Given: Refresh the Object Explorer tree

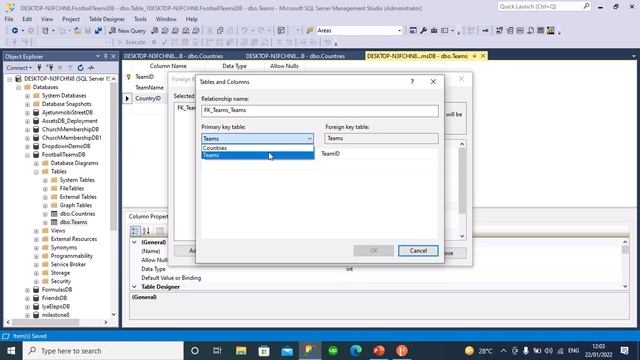Looking at the screenshot, I should pos(80,68).
